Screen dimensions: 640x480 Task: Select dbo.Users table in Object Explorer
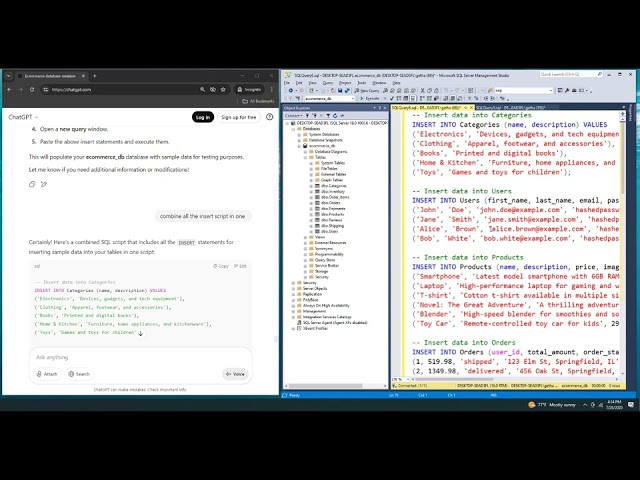[329, 231]
